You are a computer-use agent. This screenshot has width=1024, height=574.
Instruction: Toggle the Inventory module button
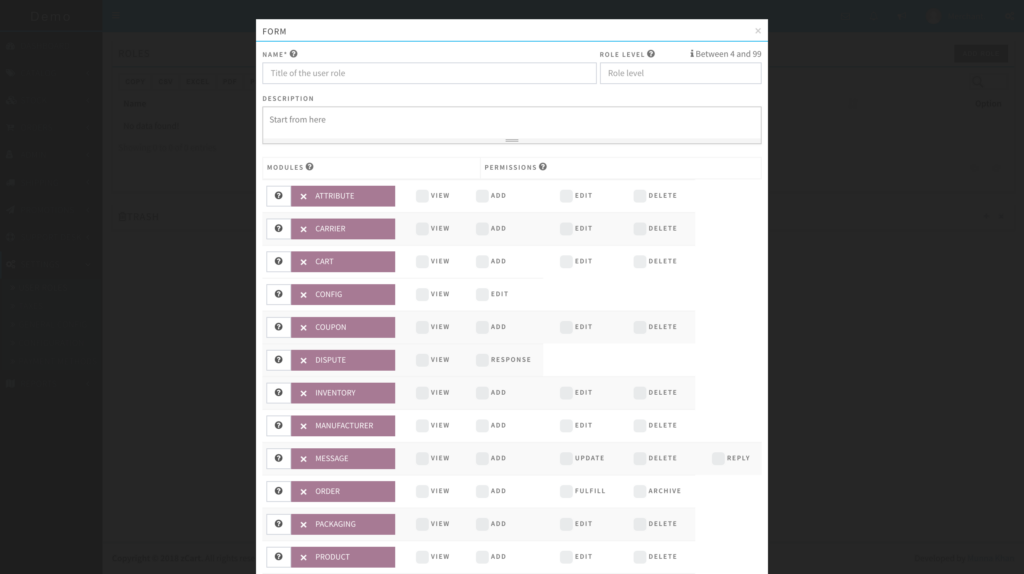[x=343, y=393]
